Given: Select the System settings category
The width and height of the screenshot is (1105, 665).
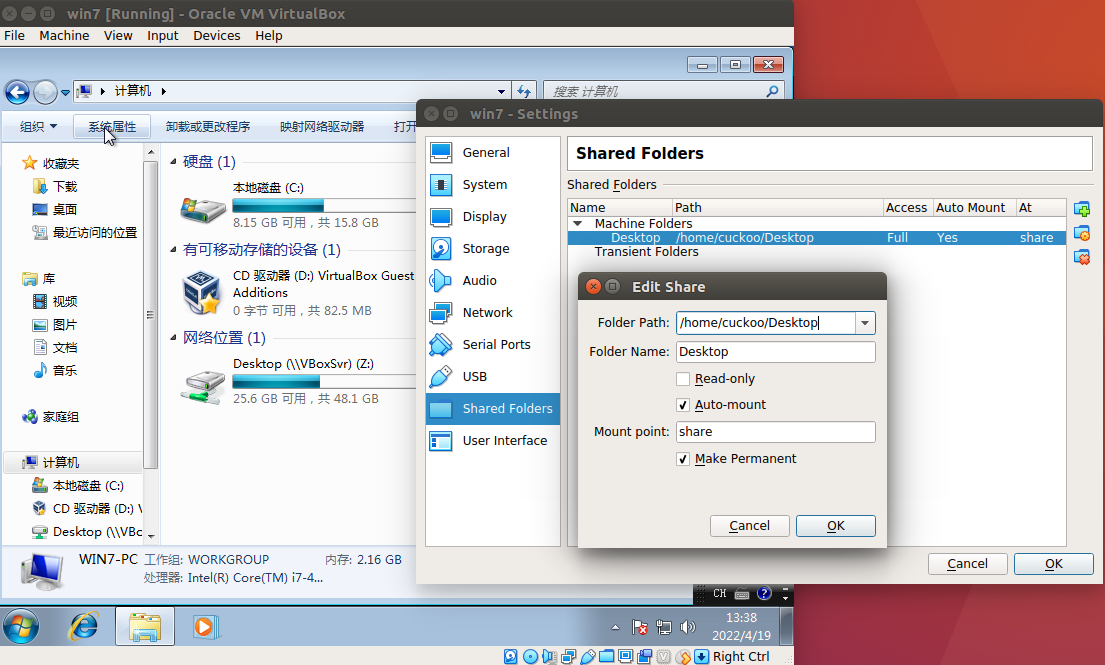Looking at the screenshot, I should [484, 185].
